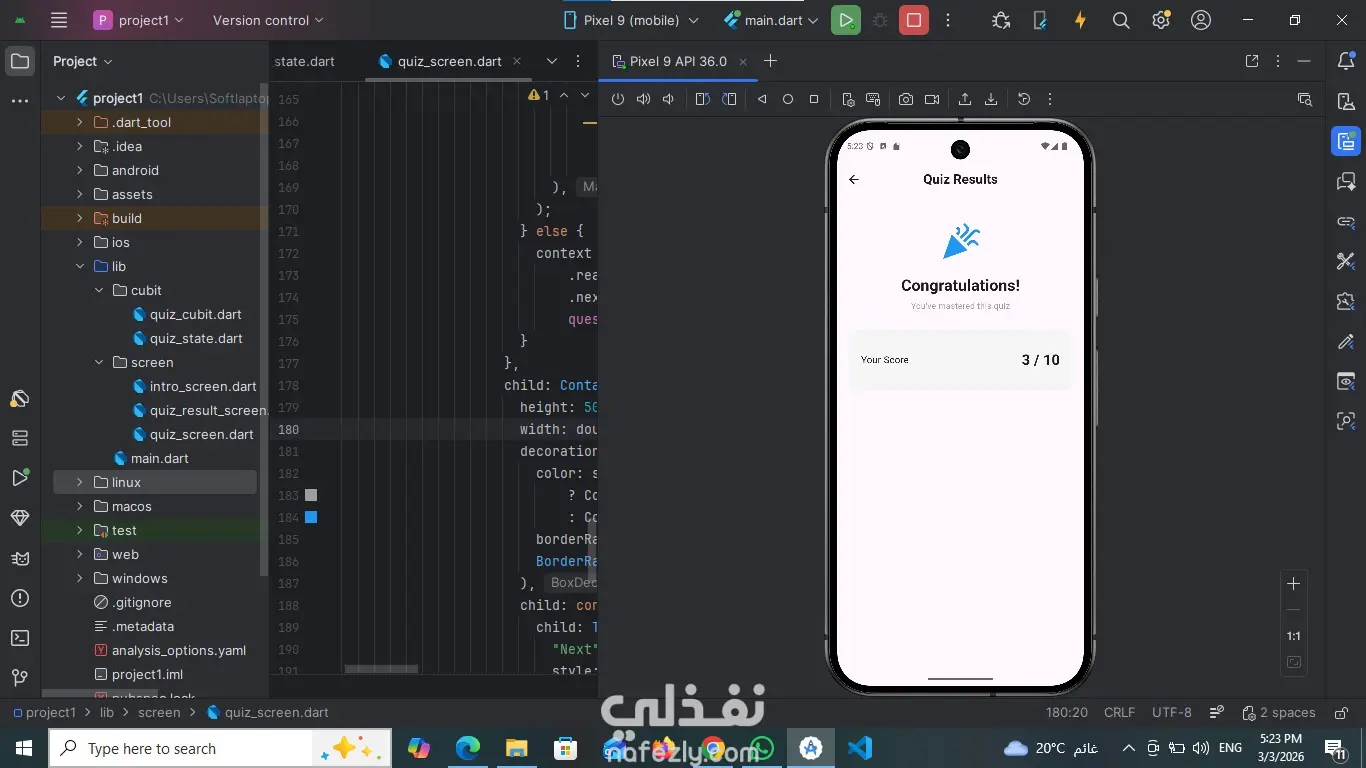Open the Version control menu
Image resolution: width=1366 pixels, height=768 pixels.
[268, 20]
